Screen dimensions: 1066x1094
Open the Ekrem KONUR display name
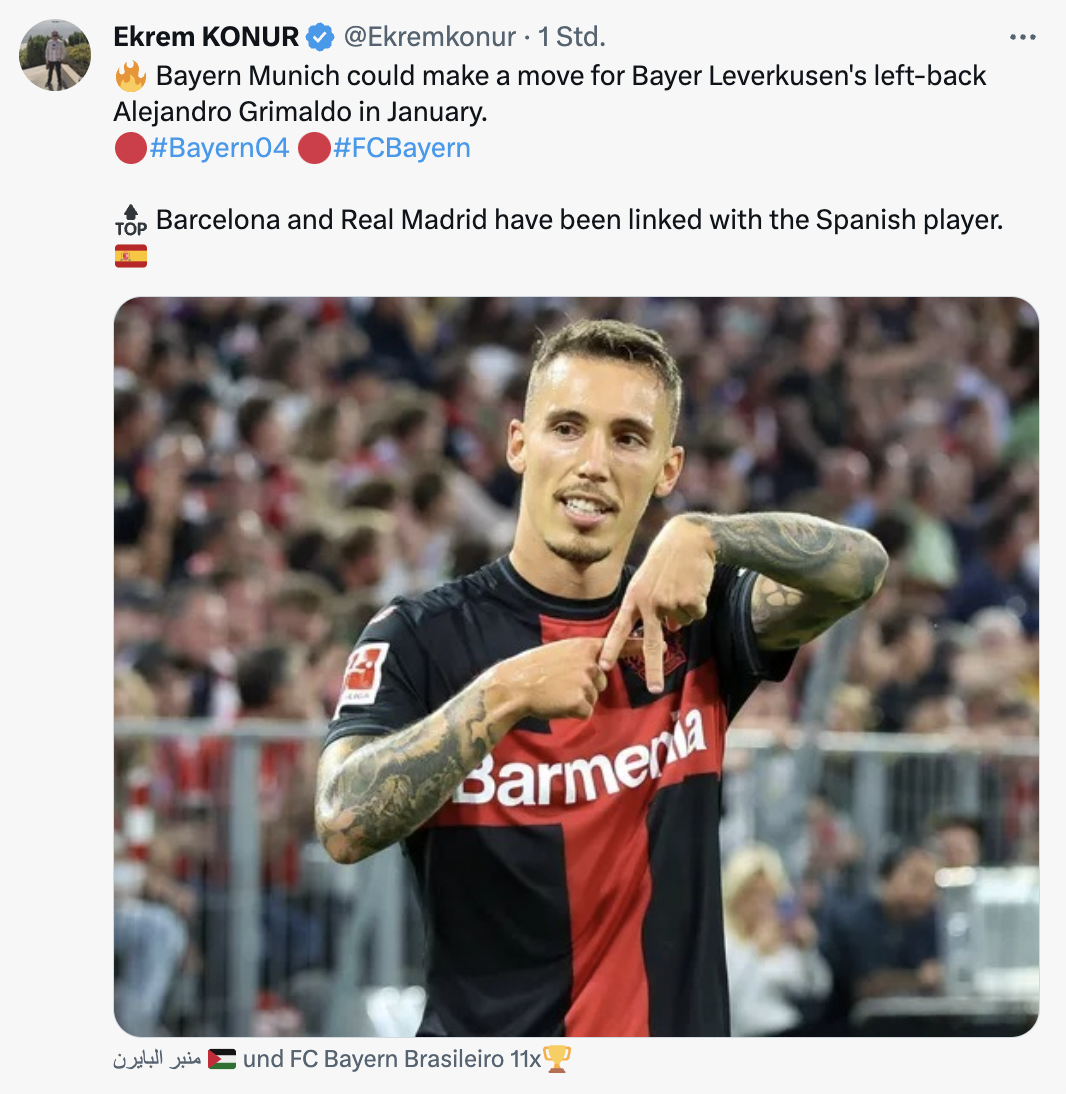point(206,37)
